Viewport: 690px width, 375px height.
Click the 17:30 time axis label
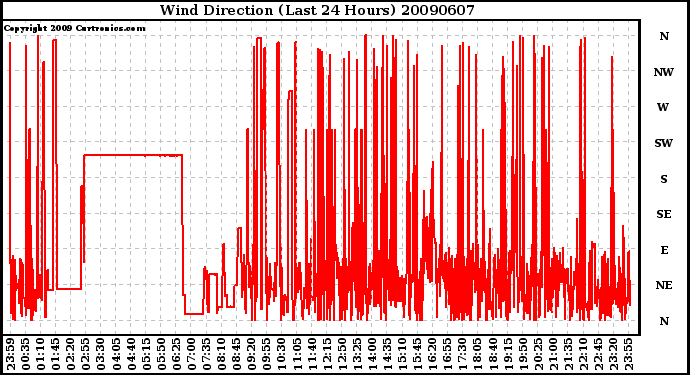(462, 354)
